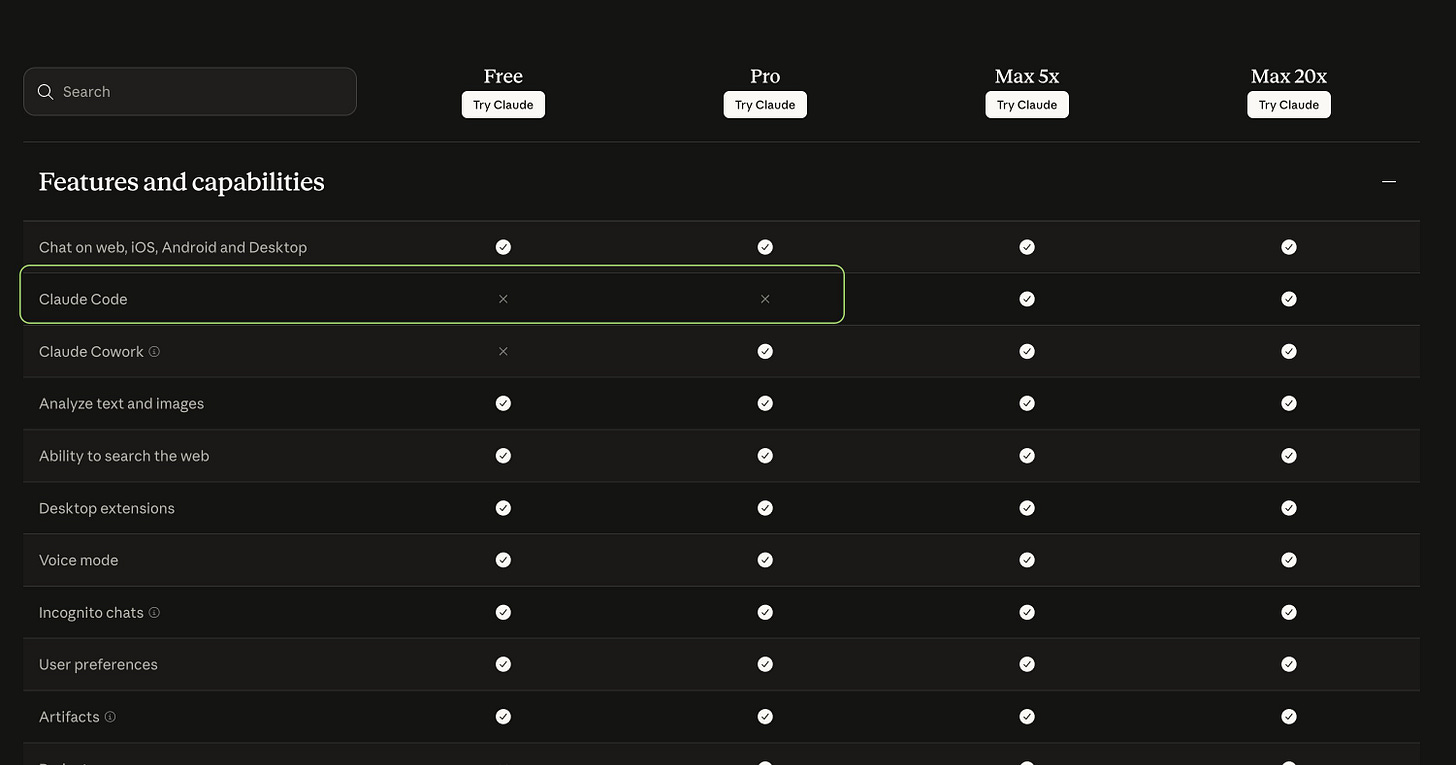Select the Max 5x plan column header
This screenshot has height=765, width=1456.
[1027, 76]
